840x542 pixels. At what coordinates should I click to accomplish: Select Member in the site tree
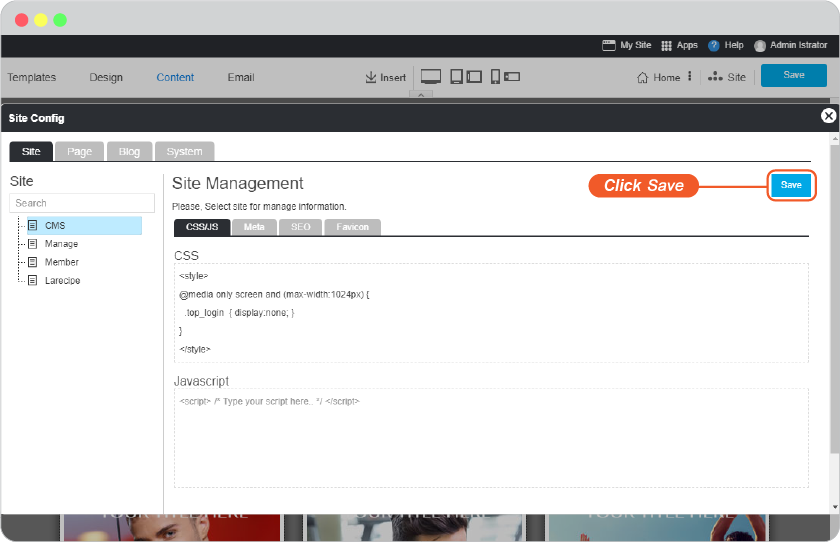coord(62,262)
